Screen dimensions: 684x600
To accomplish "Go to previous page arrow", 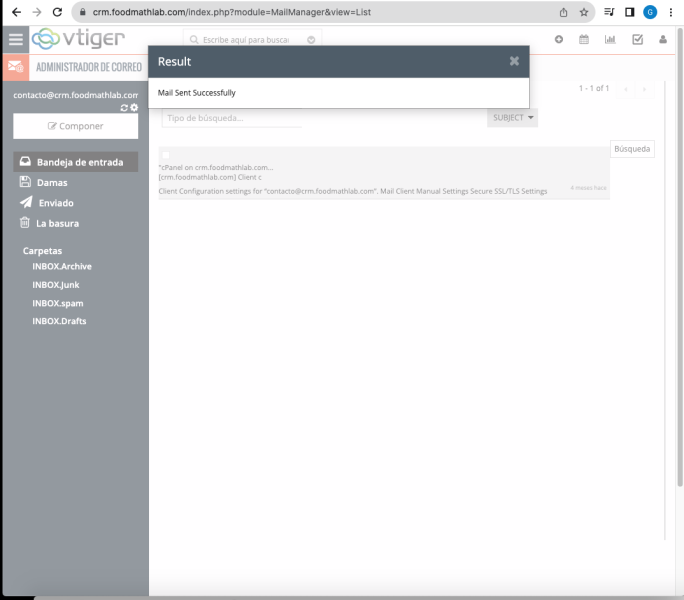I will pyautogui.click(x=626, y=89).
